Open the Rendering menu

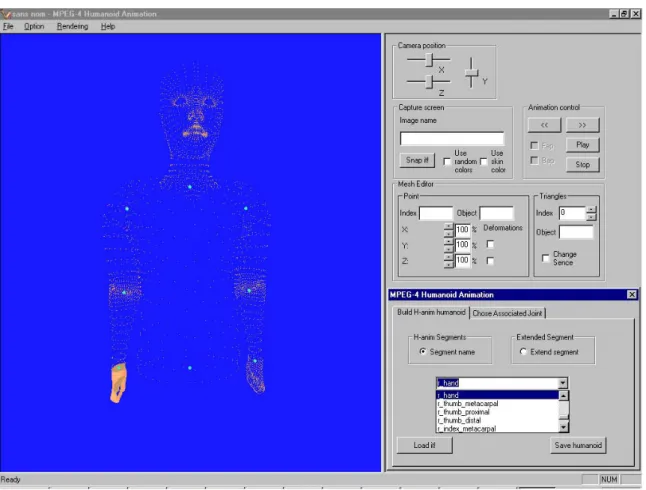[73, 26]
